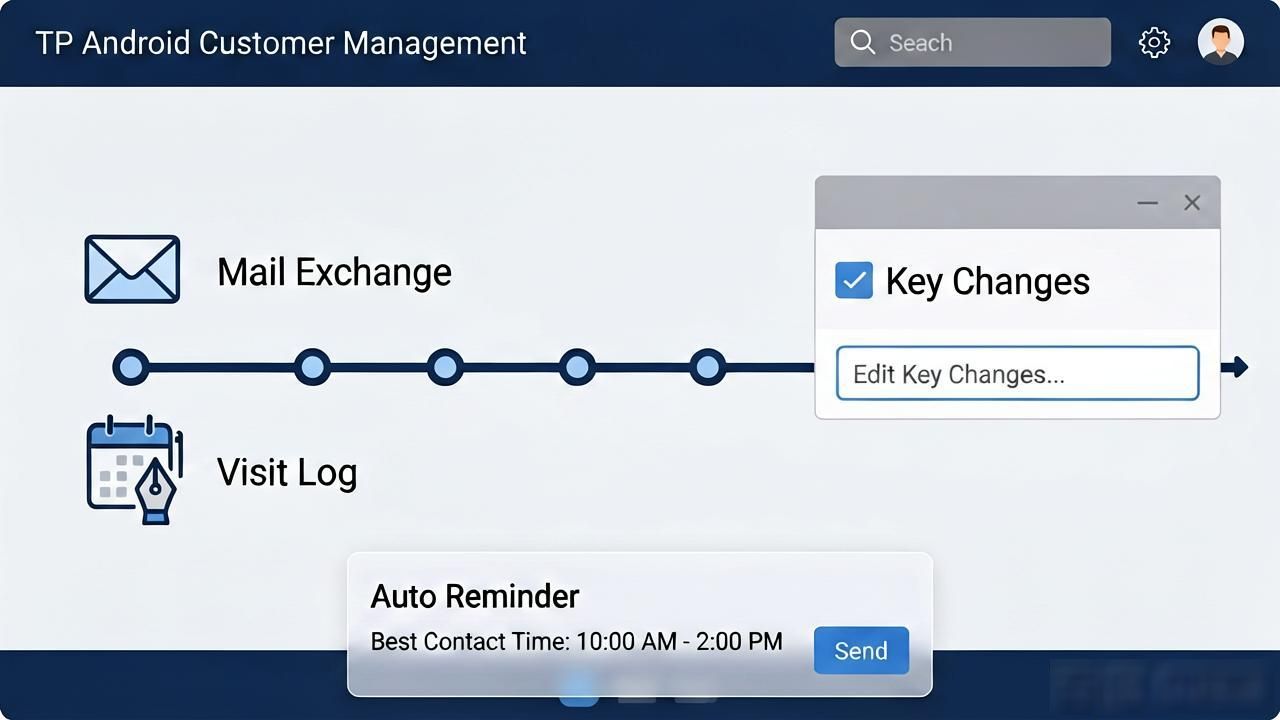Select the fifth timeline point

[708, 367]
